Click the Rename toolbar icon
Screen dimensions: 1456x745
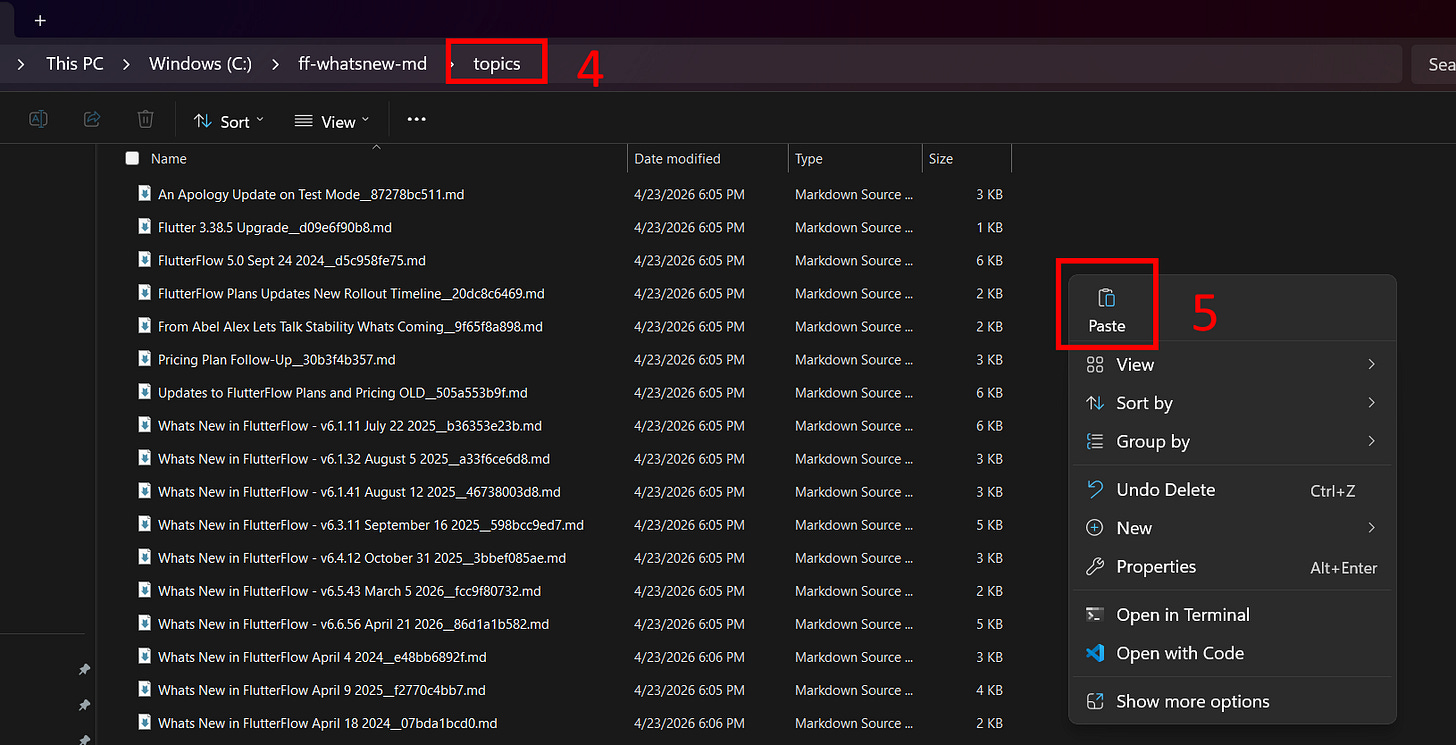(x=38, y=120)
